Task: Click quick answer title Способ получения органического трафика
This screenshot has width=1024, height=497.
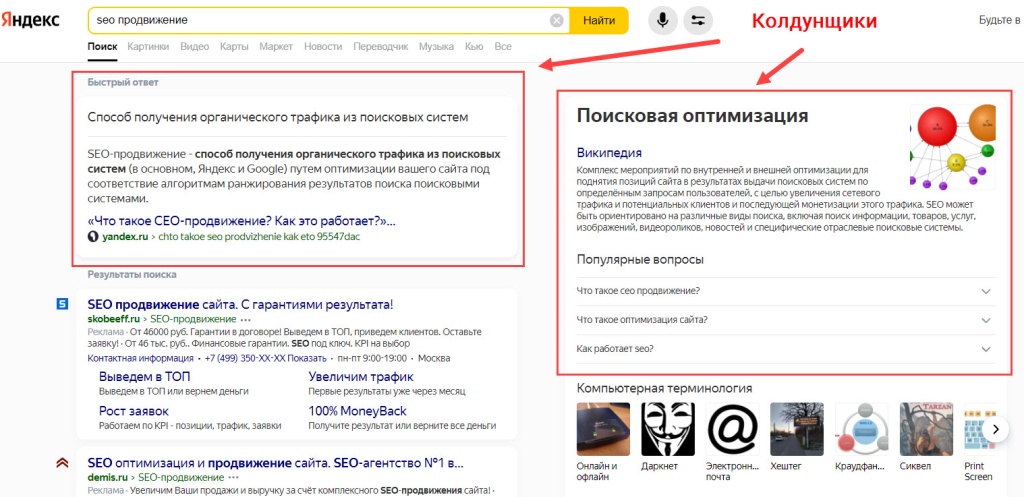Action: pos(278,118)
